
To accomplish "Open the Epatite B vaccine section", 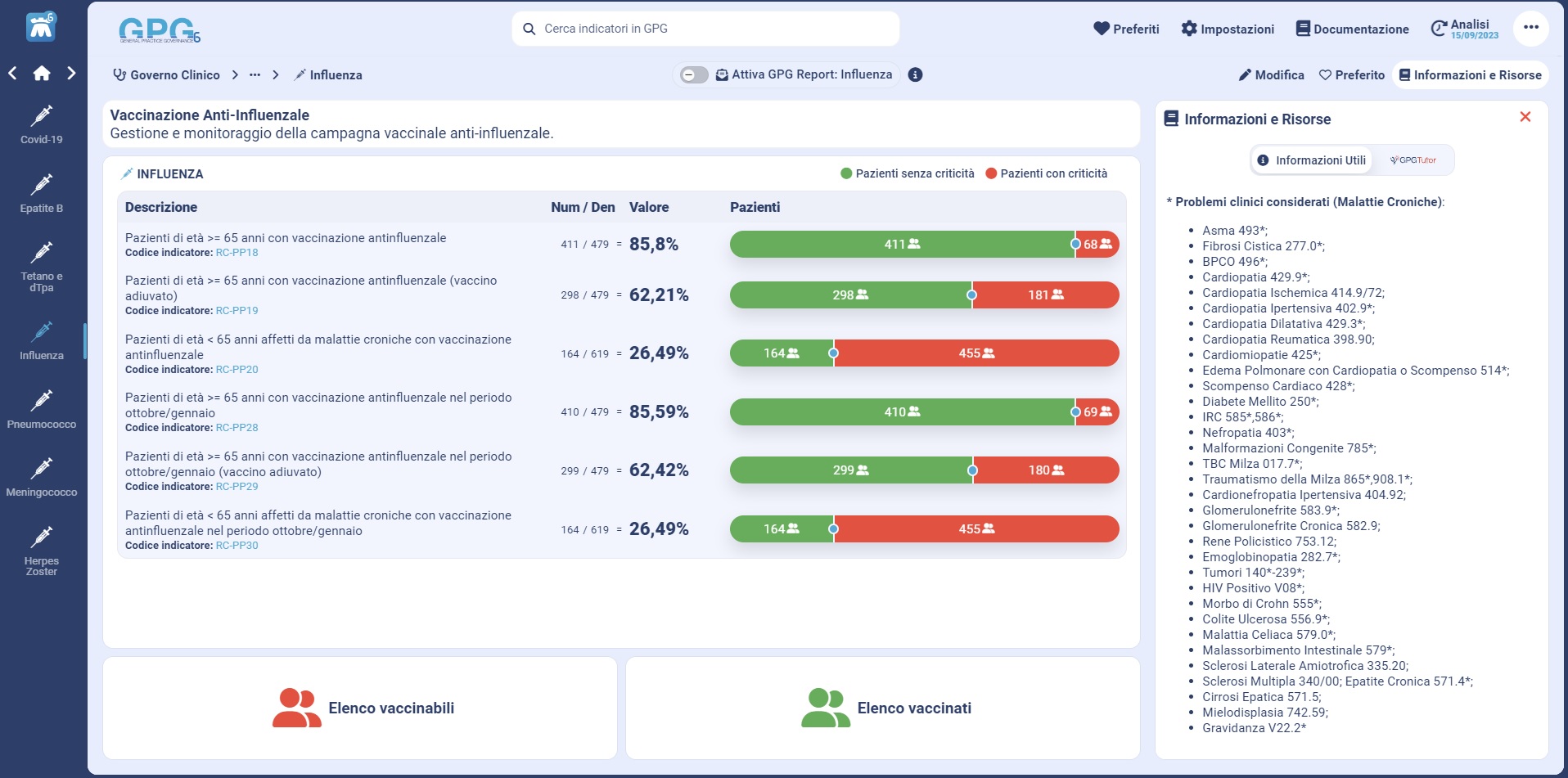I will tap(42, 194).
